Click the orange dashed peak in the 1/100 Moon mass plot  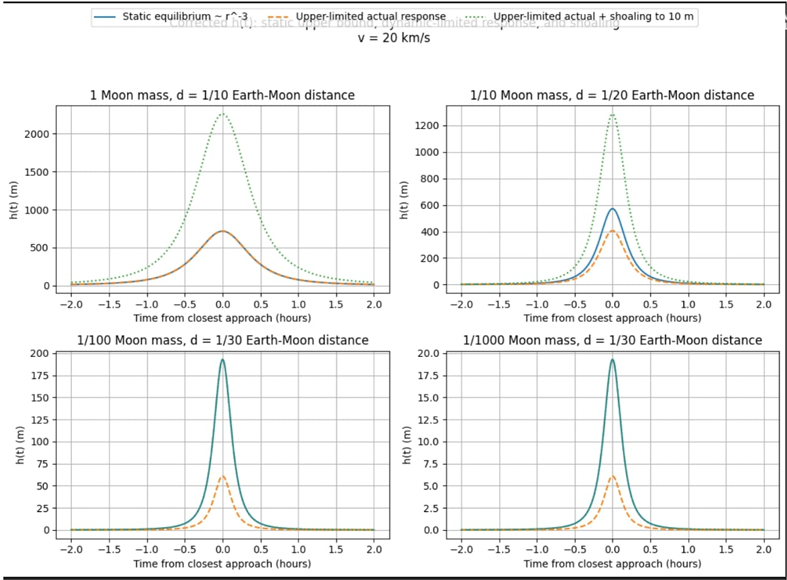[x=222, y=476]
